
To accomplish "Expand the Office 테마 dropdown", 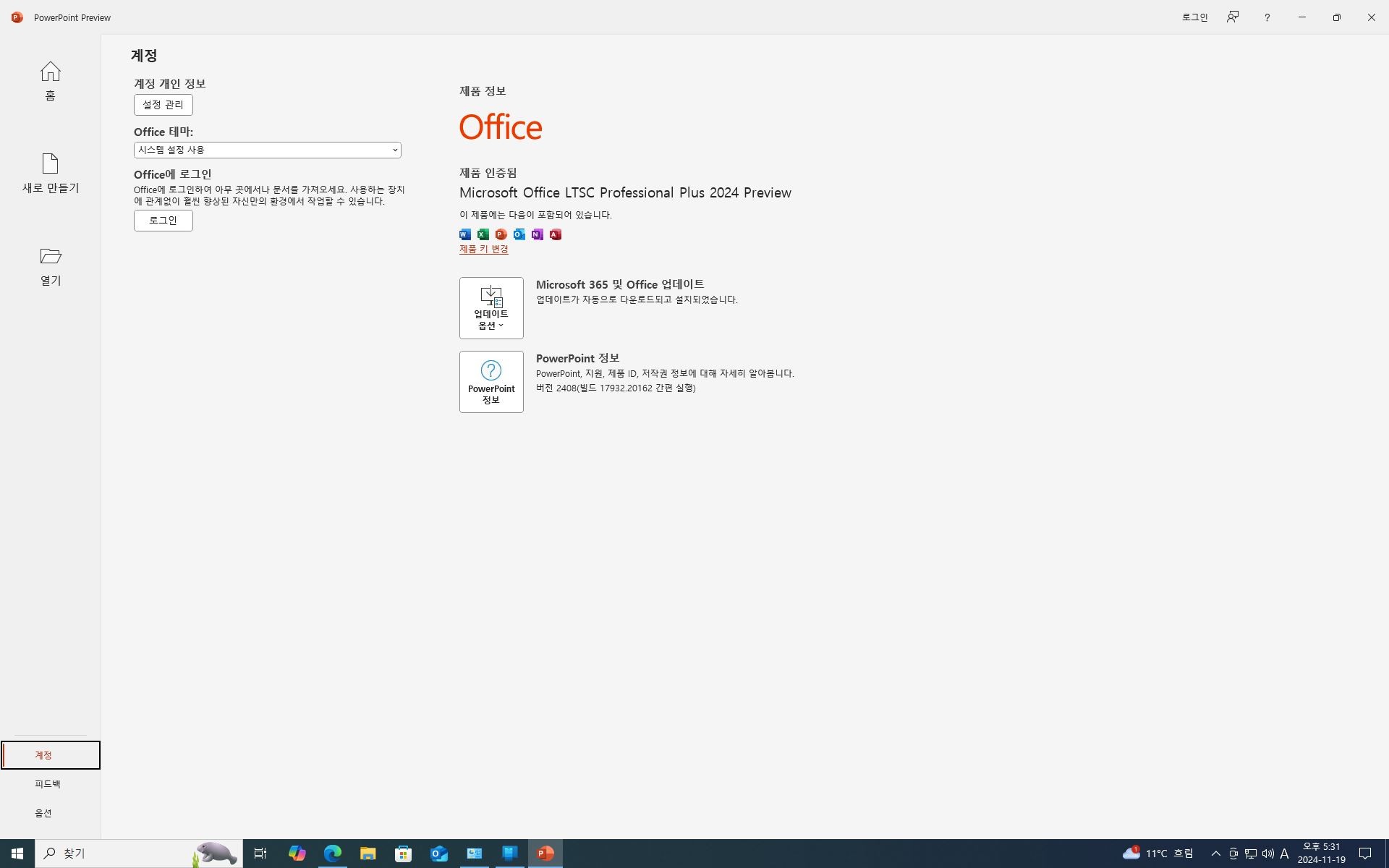I will [267, 150].
